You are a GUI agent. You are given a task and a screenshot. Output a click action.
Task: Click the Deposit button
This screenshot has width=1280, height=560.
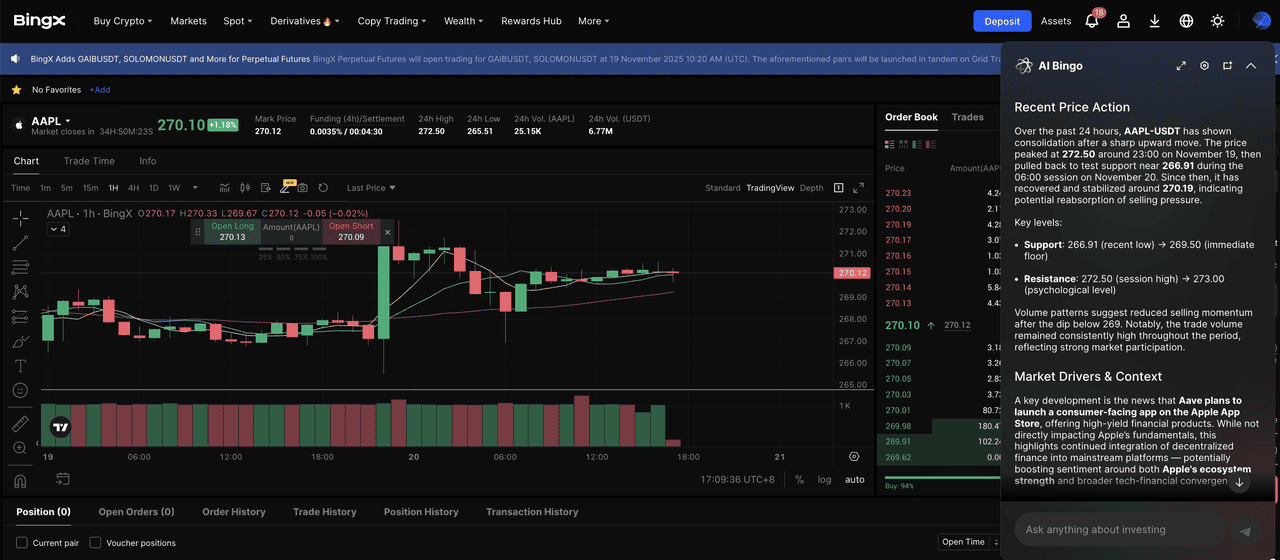[1002, 21]
